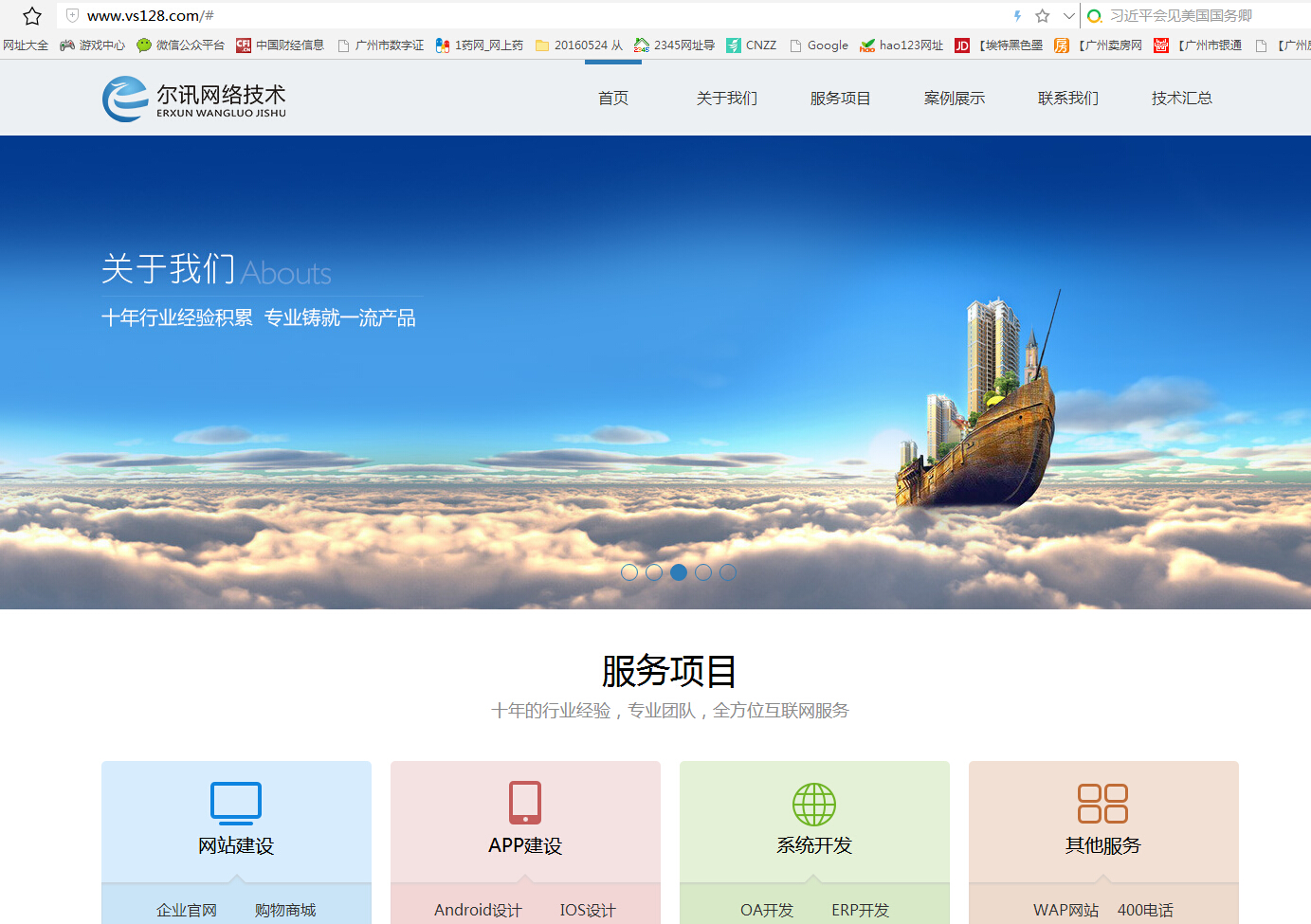Open the hao123网址 bookmark
The height and width of the screenshot is (924, 1311).
click(x=901, y=45)
